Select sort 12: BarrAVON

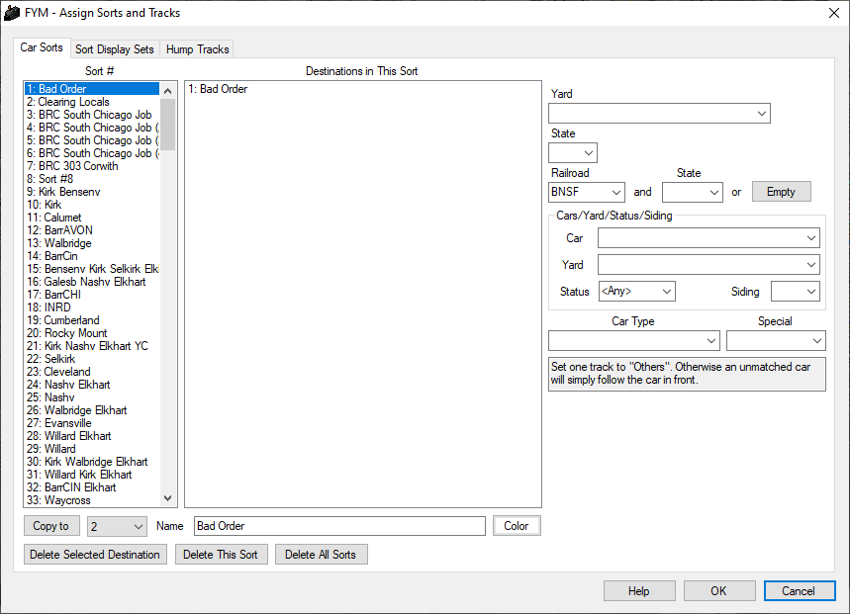(x=92, y=230)
